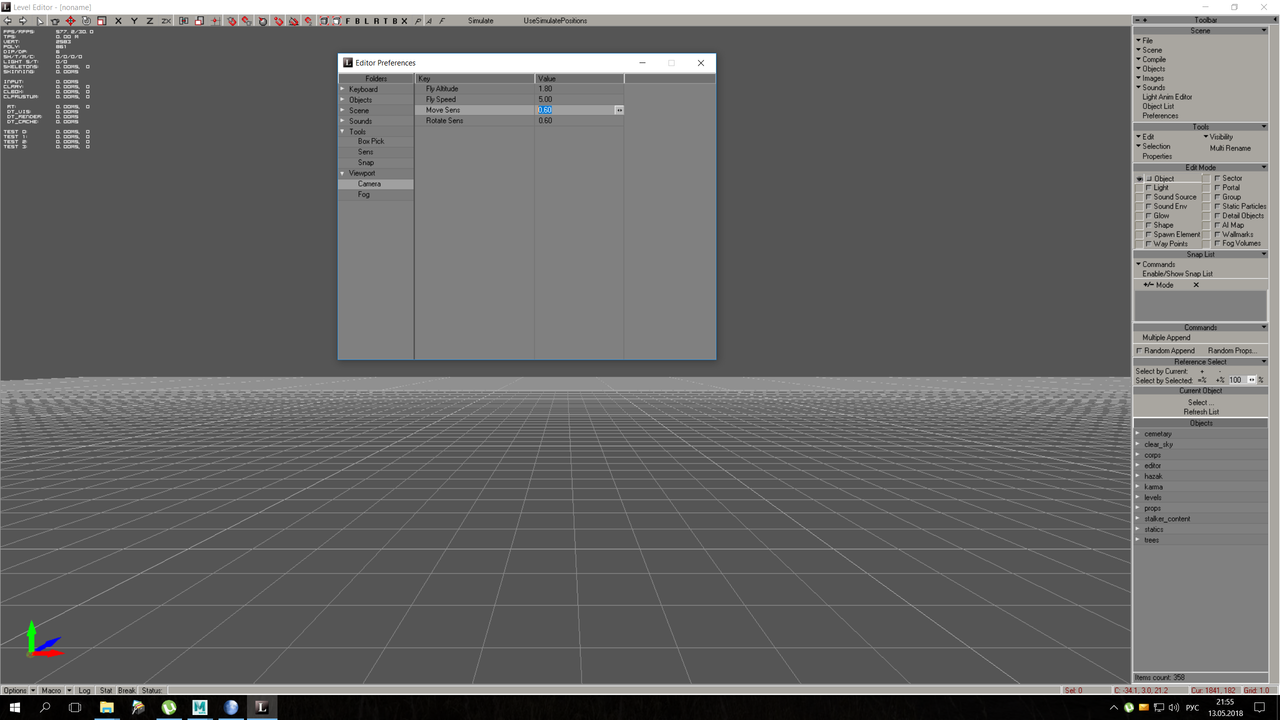Enable Wallmarks edit mode
The height and width of the screenshot is (720, 1280).
[x=1217, y=235]
